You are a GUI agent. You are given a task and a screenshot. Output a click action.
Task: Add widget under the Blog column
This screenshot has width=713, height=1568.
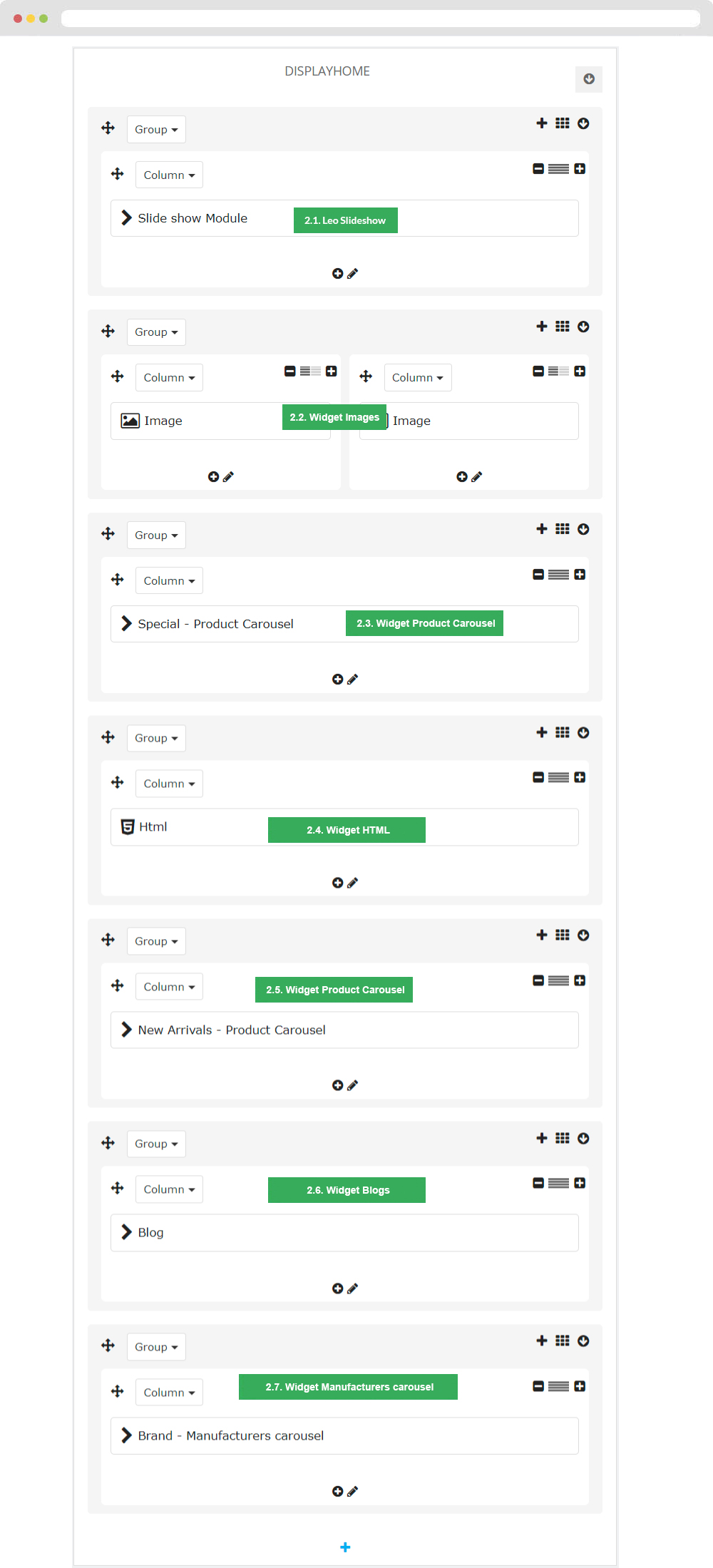pos(338,1288)
